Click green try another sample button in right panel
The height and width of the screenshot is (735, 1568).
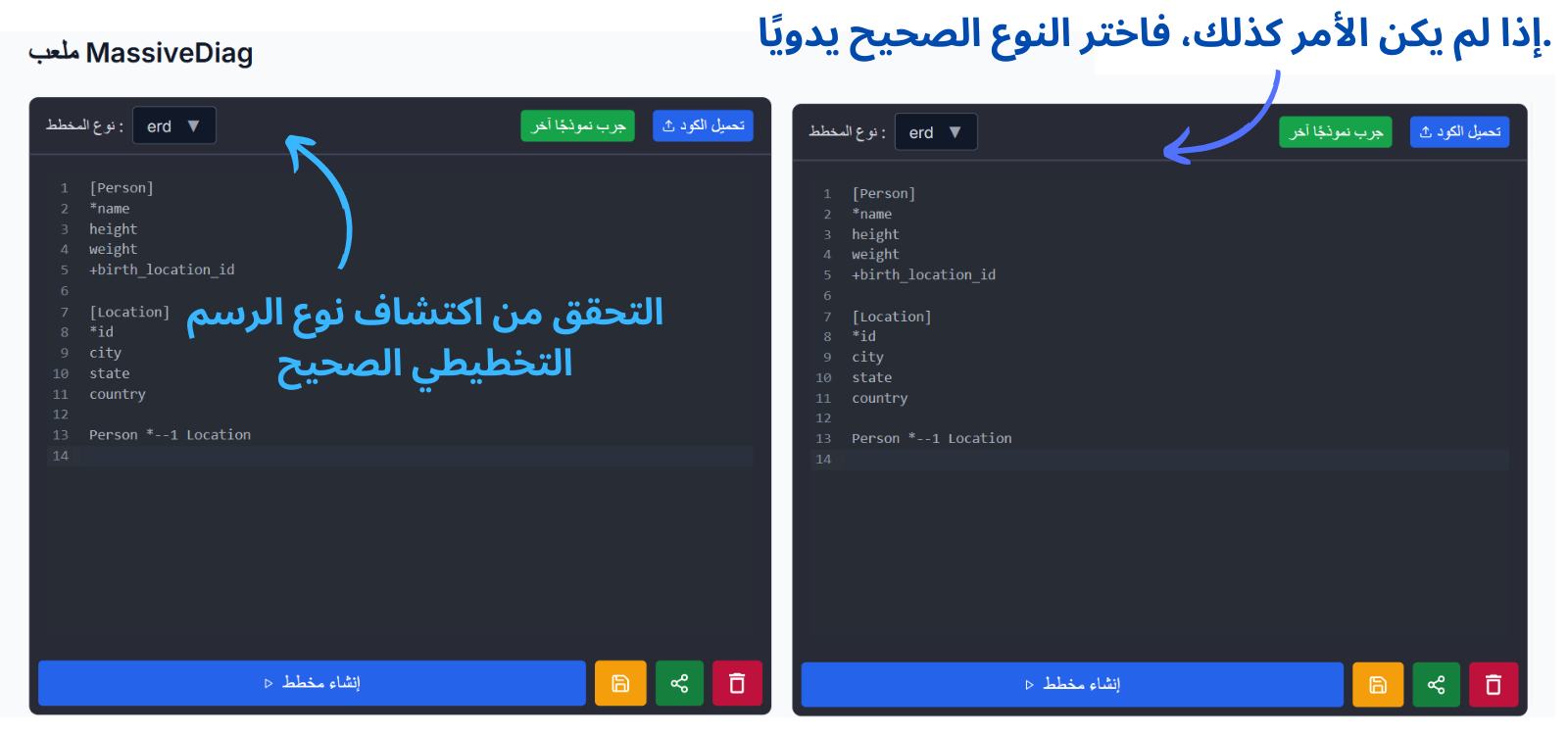[x=1335, y=132]
